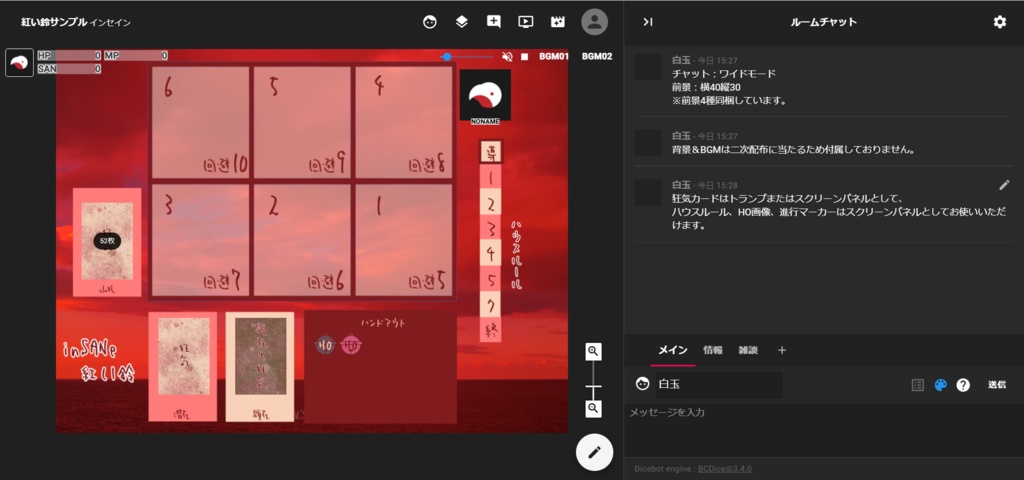Open the chat palette list icon
The image size is (1024, 480).
pos(918,385)
